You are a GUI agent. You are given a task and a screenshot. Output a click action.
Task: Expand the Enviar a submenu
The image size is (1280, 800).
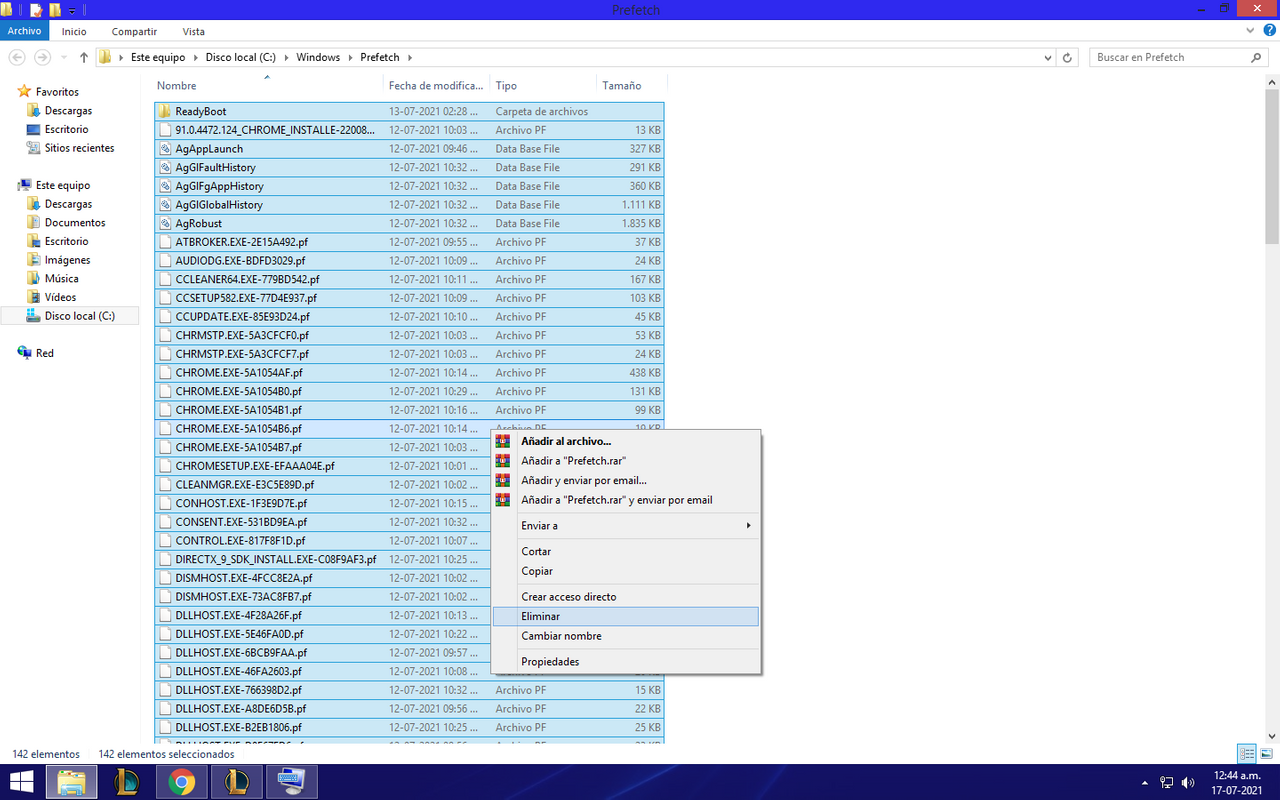tap(748, 526)
